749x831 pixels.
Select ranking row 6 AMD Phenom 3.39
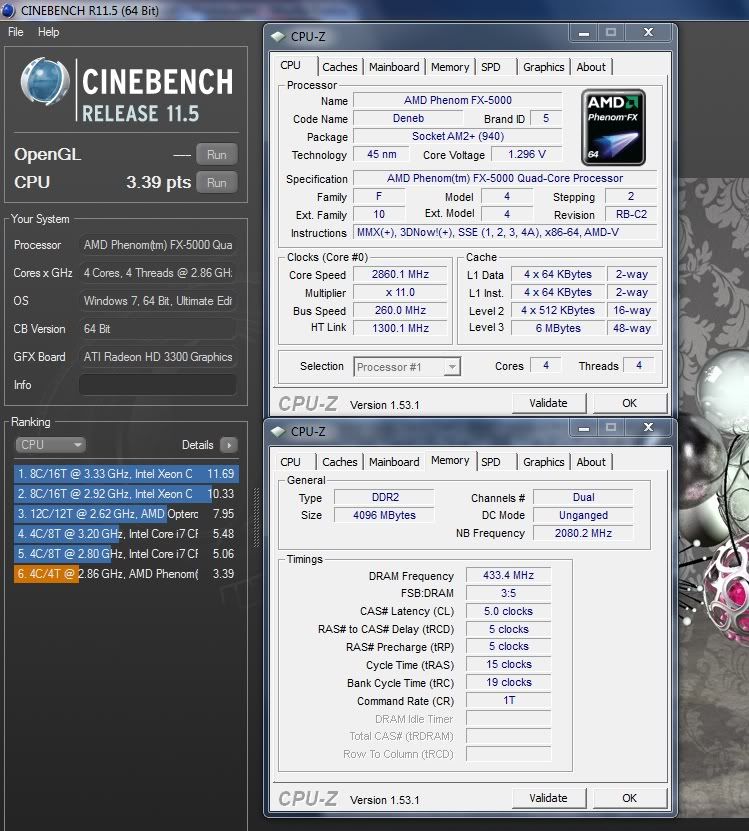pyautogui.click(x=126, y=574)
